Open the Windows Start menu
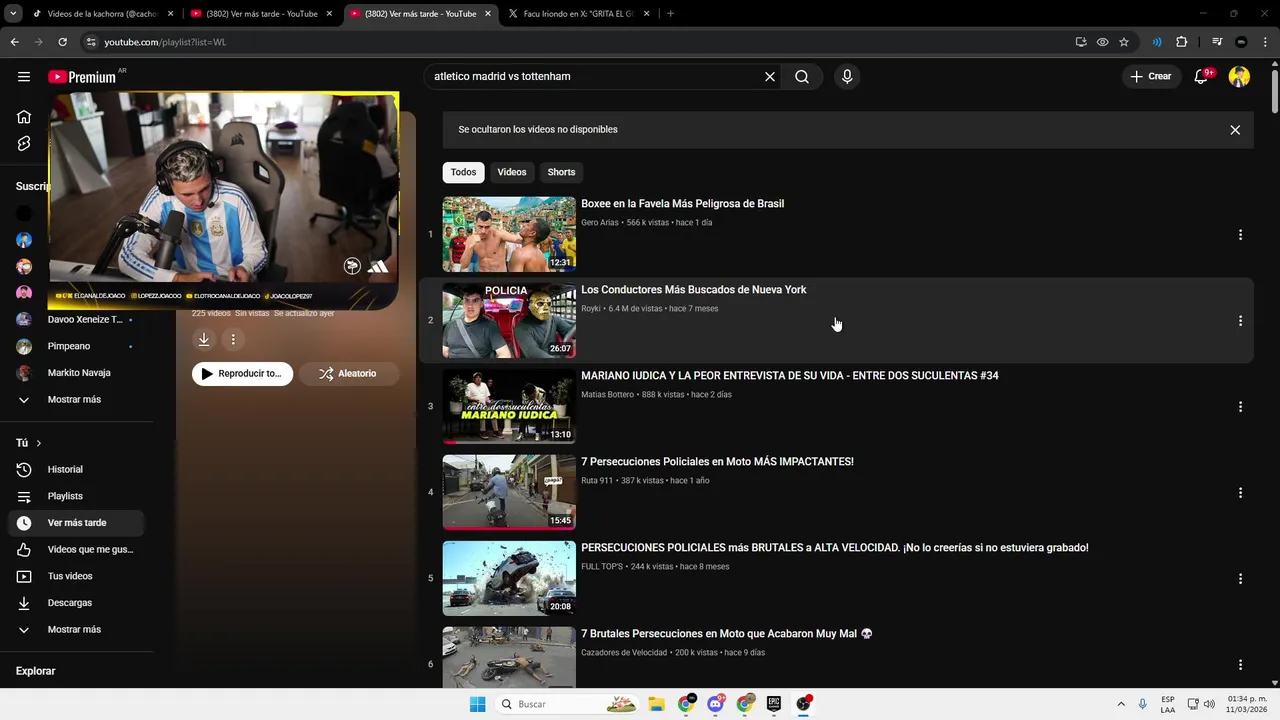 478,704
